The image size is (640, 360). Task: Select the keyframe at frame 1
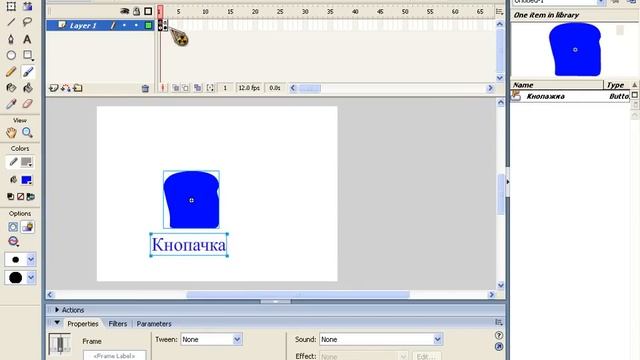(160, 26)
